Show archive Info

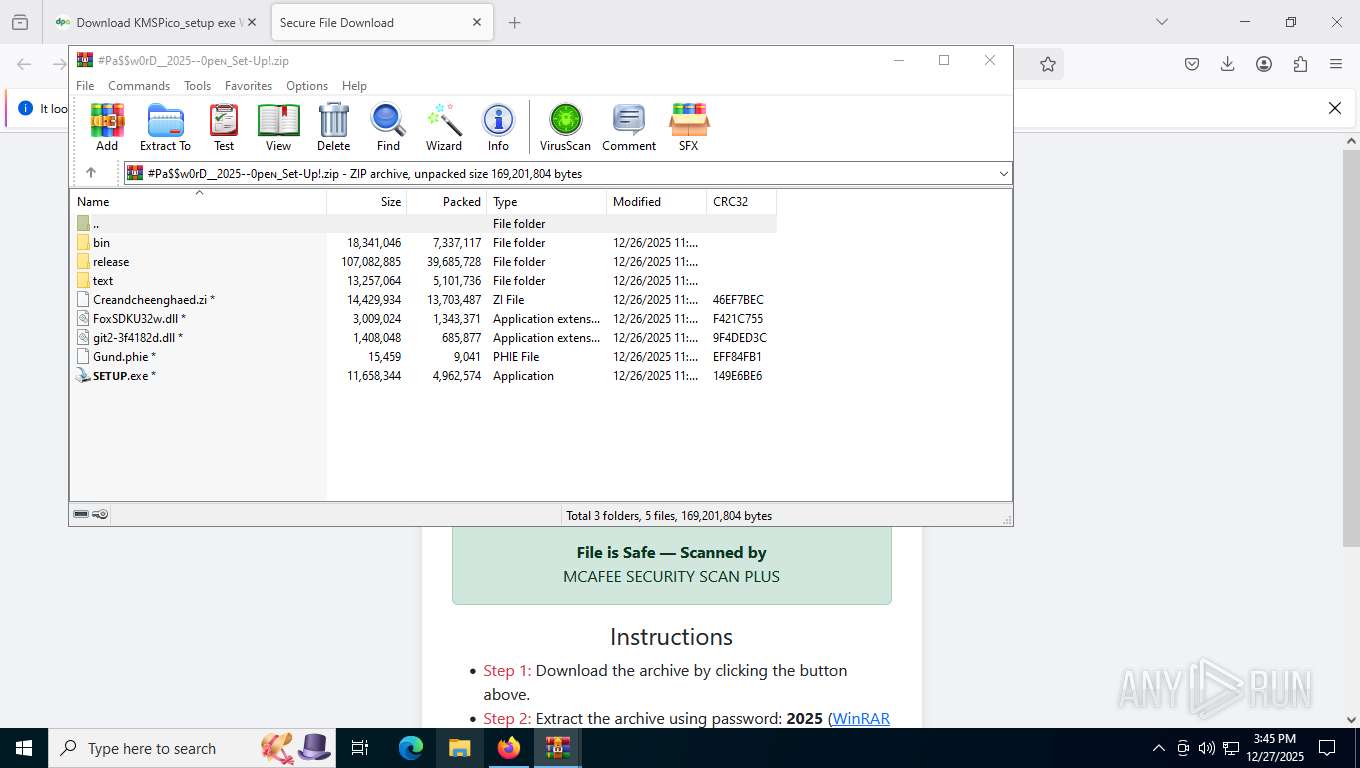[498, 127]
